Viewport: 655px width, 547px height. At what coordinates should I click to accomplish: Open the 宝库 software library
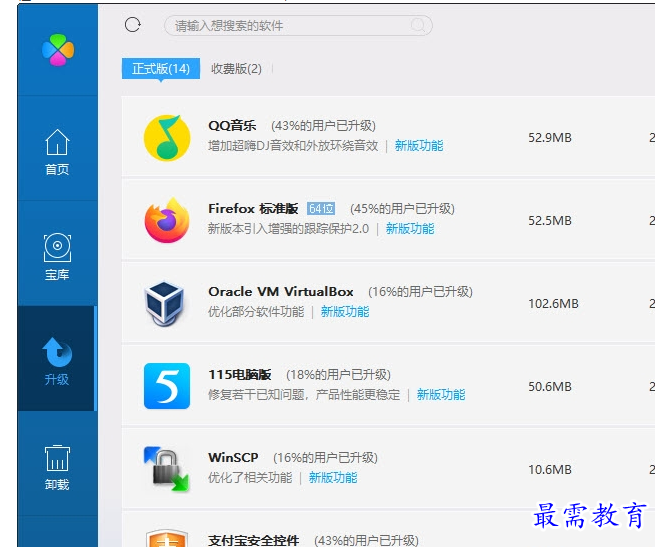(x=57, y=257)
